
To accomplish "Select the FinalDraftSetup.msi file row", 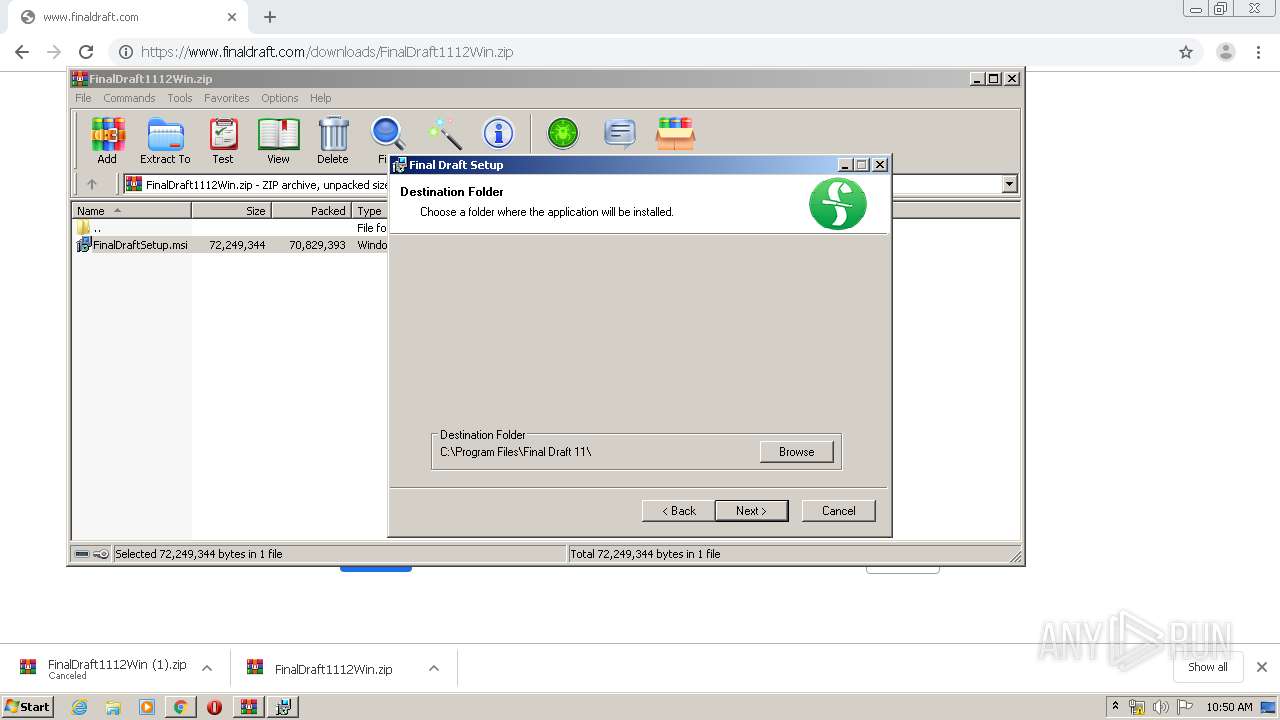I will 230,245.
